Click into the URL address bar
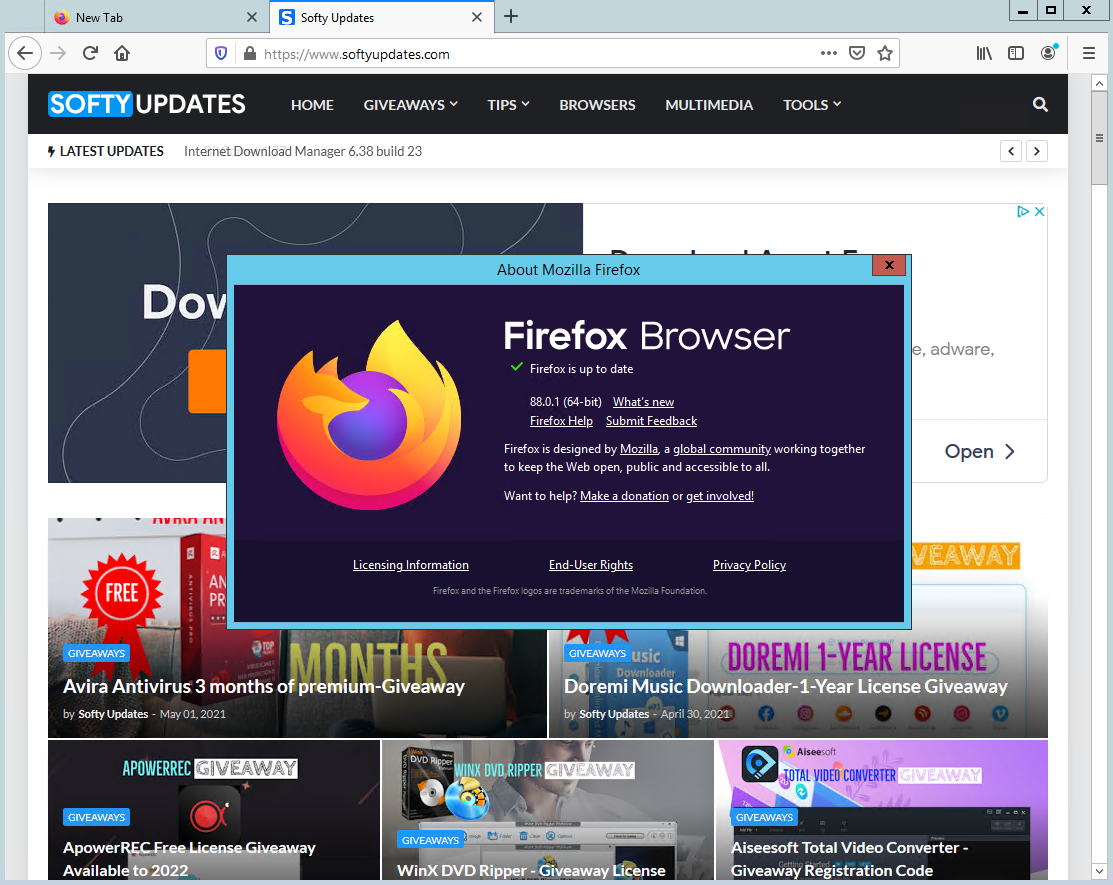Screen dimensions: 1113x885 (536, 54)
